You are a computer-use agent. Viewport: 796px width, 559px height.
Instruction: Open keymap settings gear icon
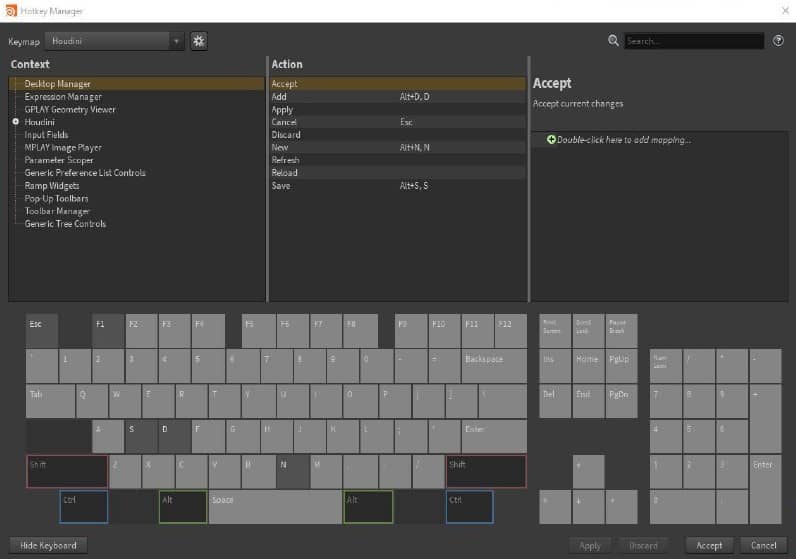coord(199,41)
